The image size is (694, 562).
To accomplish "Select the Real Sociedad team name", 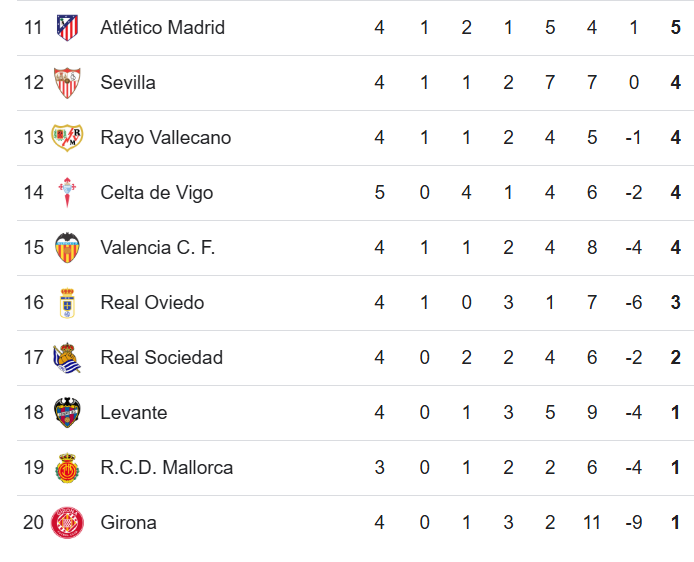I will pos(161,357).
